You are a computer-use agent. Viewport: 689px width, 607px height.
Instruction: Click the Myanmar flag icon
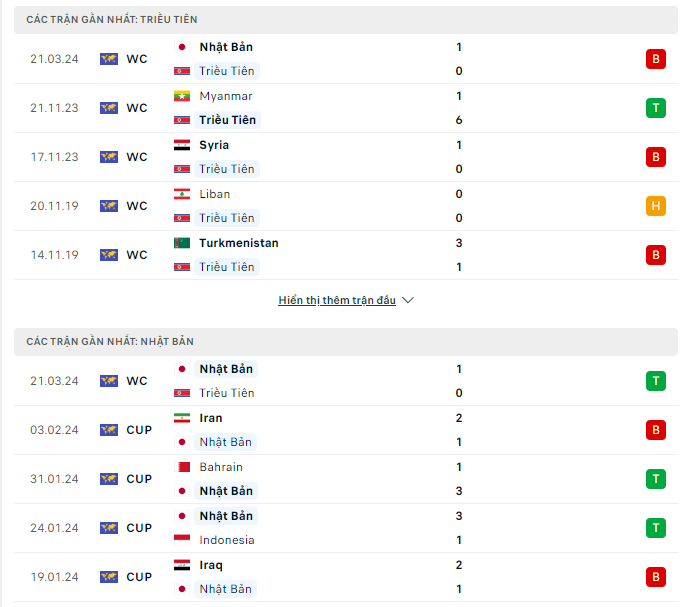click(x=182, y=96)
